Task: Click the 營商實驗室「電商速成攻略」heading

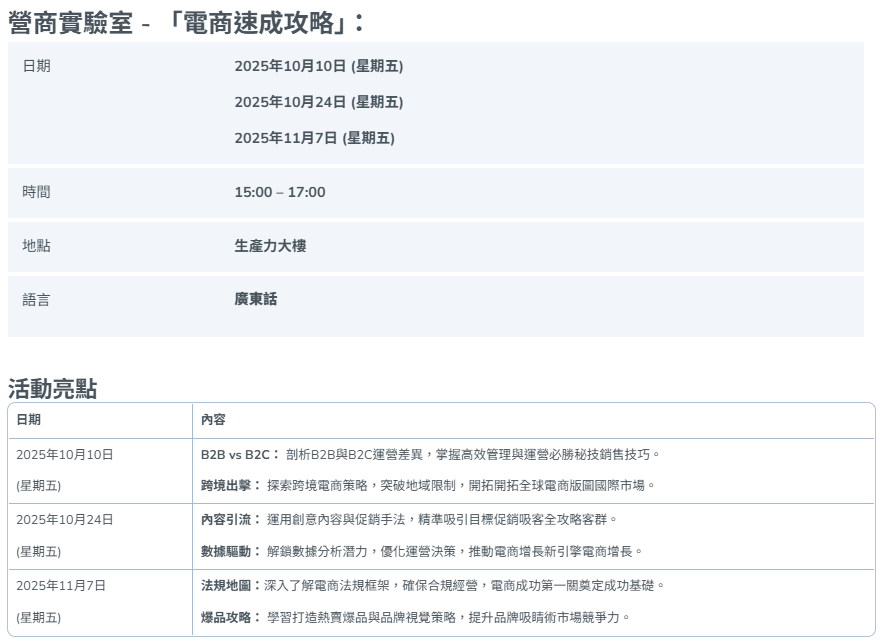Action: (187, 22)
